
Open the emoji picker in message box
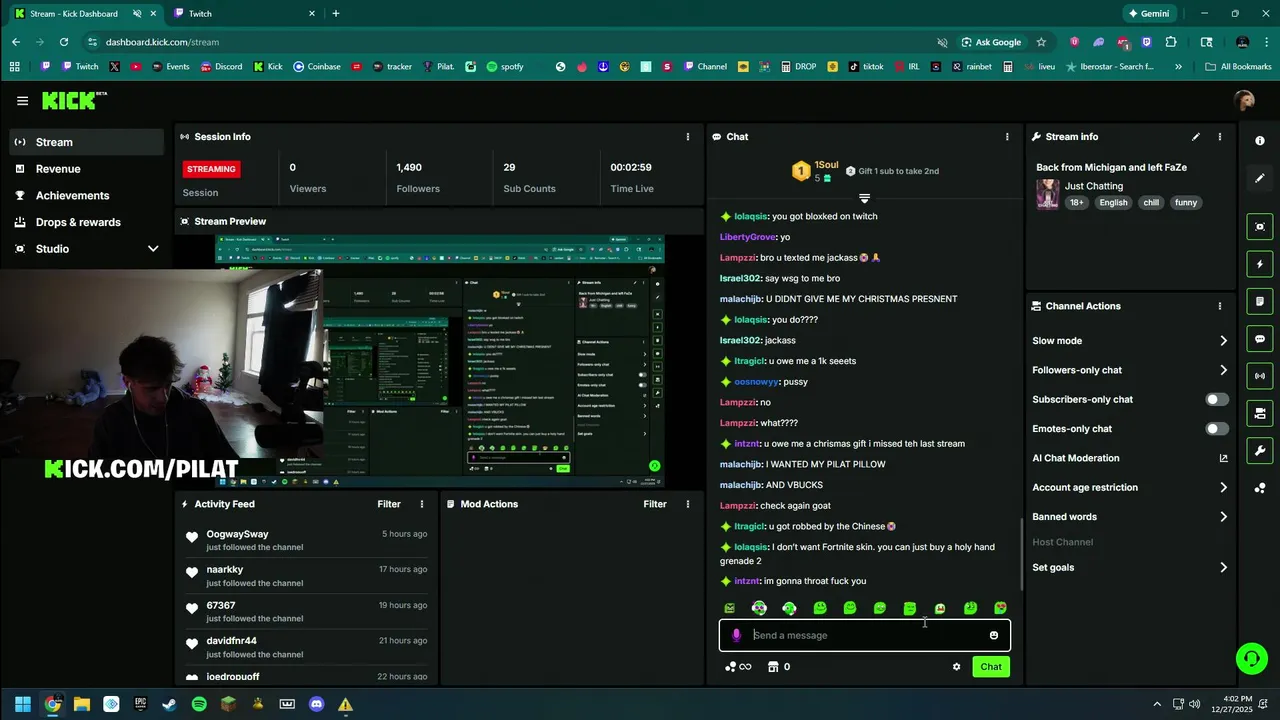point(993,635)
